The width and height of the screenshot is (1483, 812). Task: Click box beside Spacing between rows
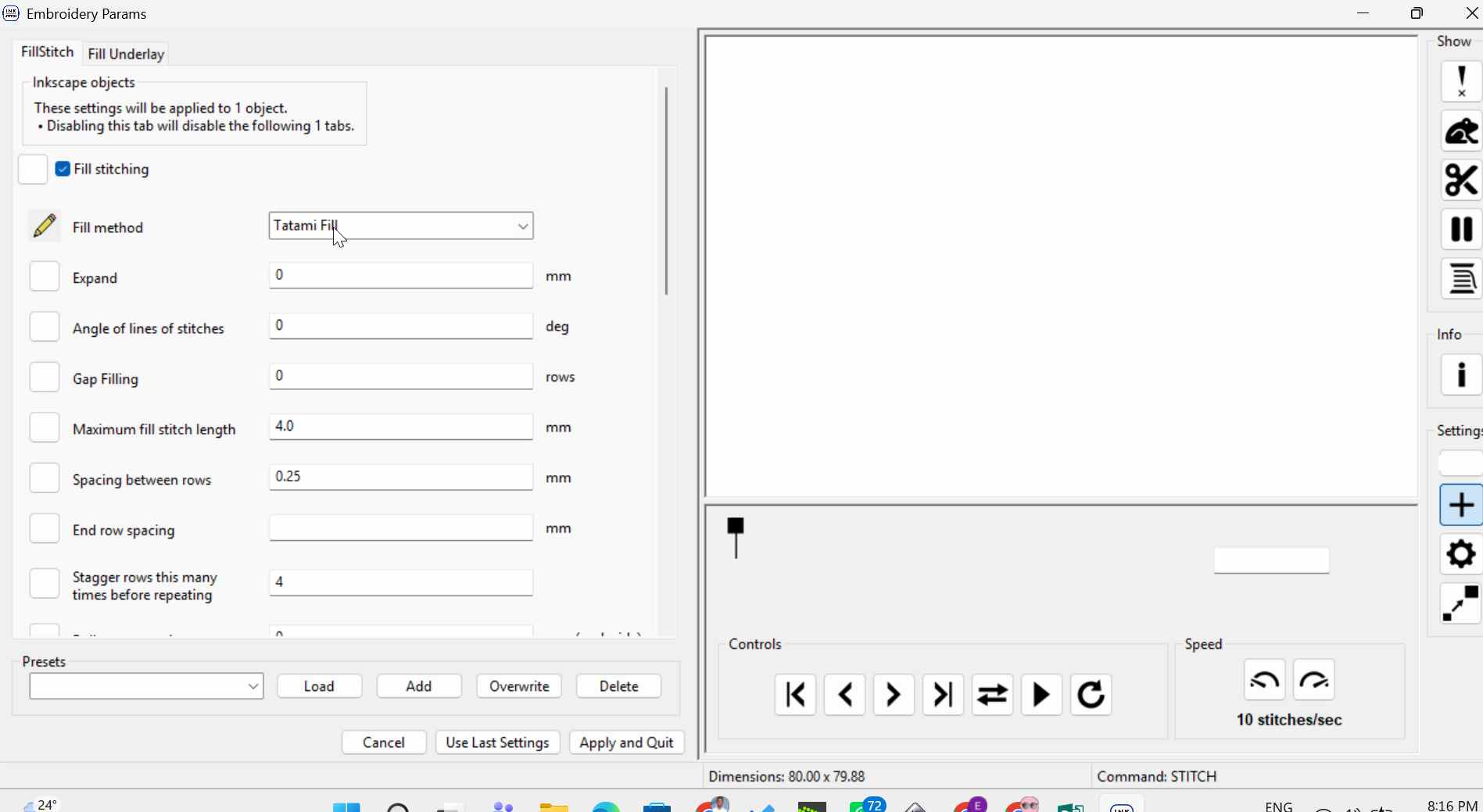point(45,478)
